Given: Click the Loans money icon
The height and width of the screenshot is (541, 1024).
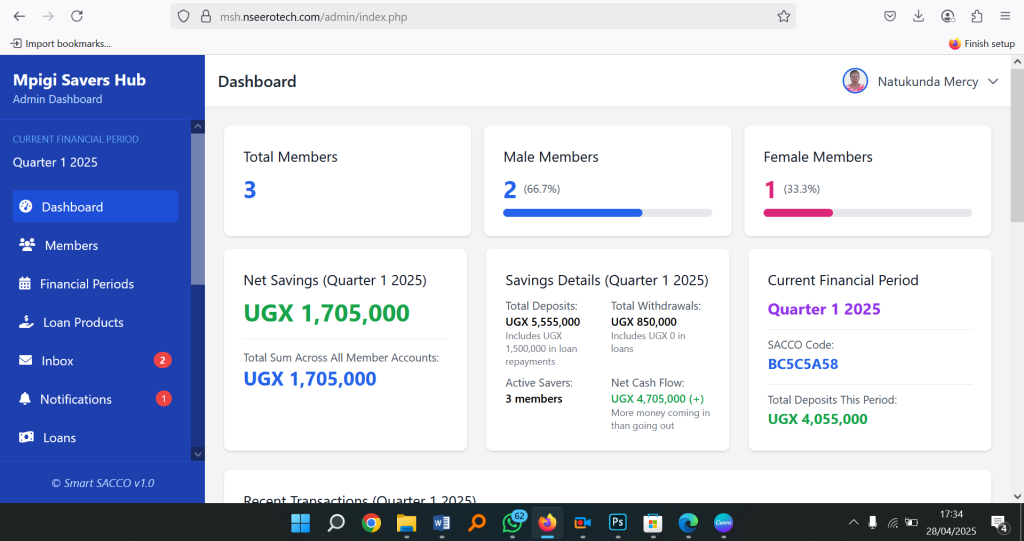Looking at the screenshot, I should (x=26, y=438).
